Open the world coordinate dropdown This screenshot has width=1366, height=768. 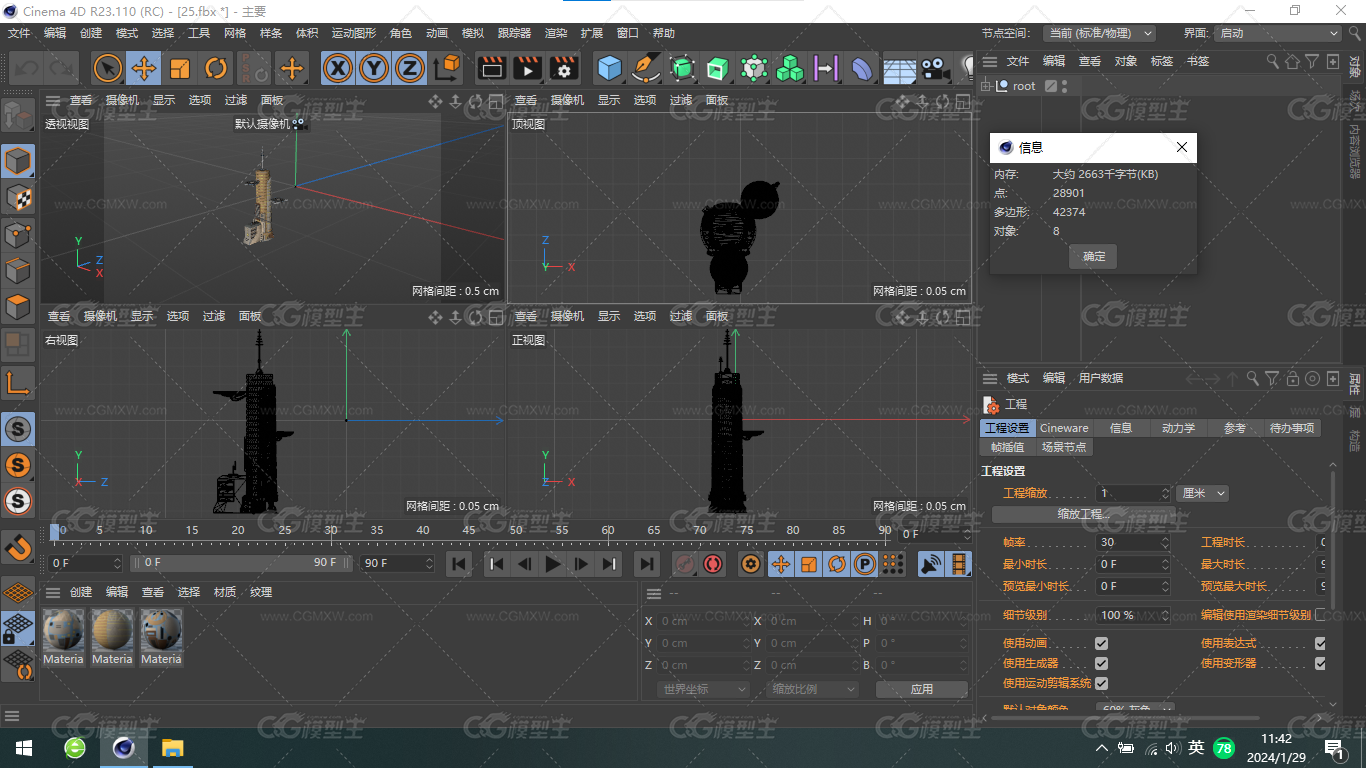705,689
